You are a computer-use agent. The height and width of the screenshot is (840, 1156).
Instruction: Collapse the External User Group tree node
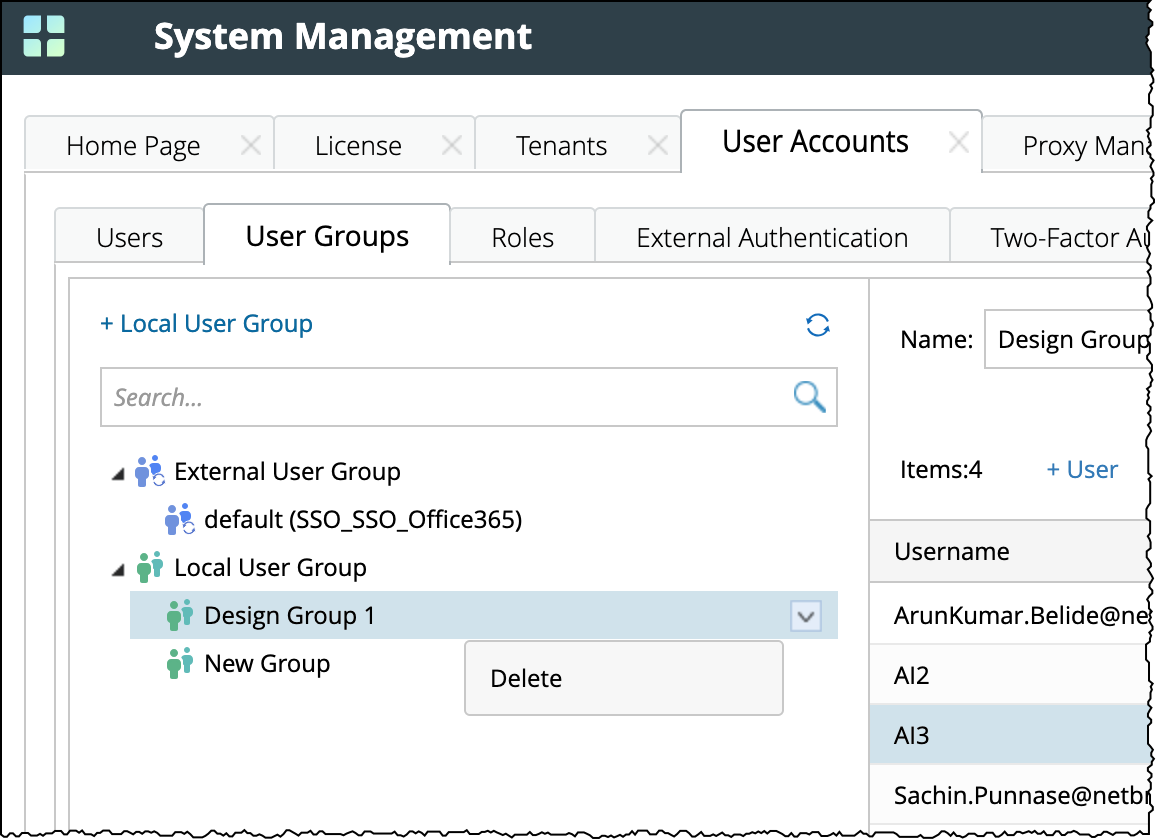(x=118, y=473)
